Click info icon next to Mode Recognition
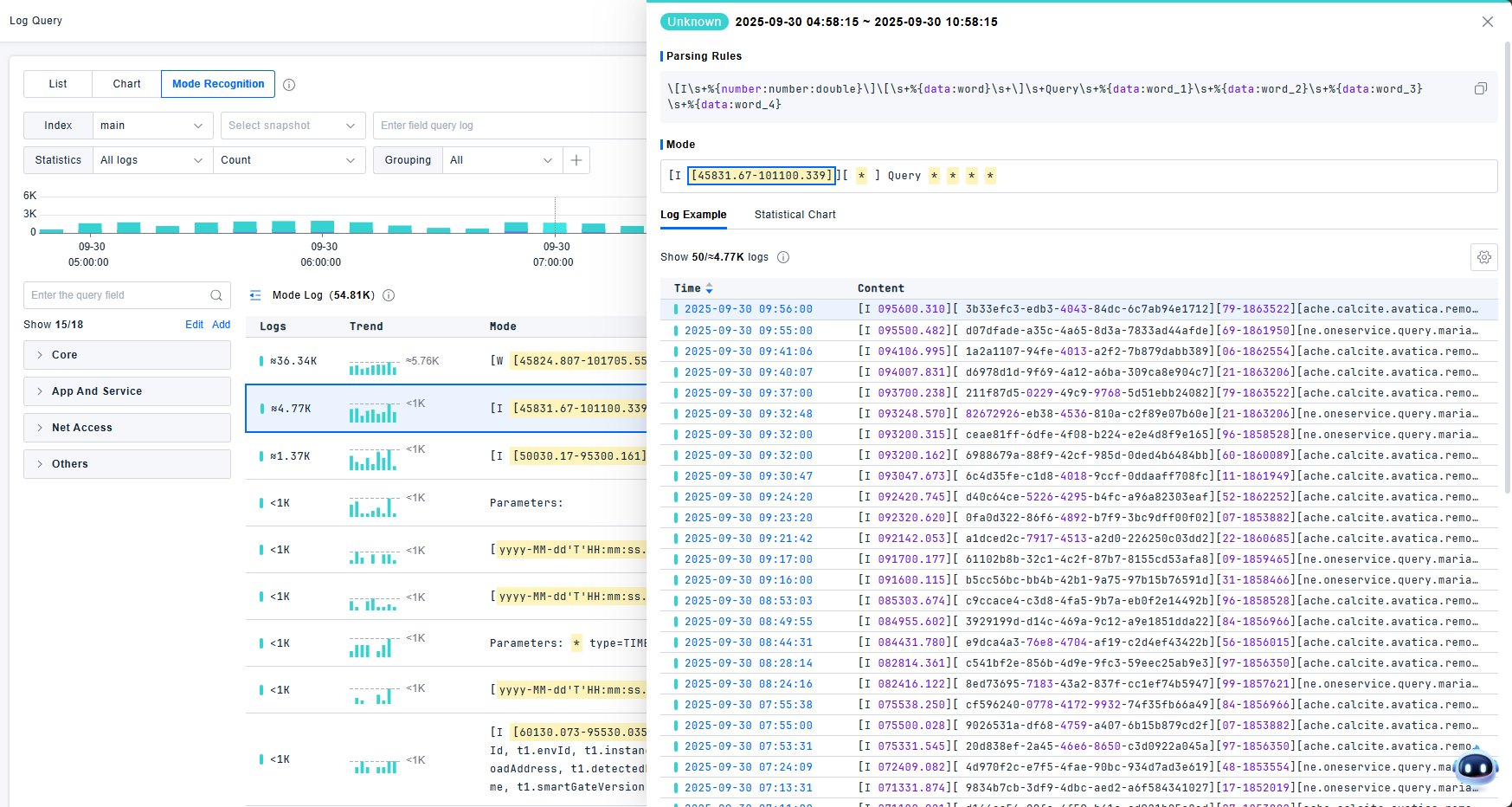Viewport: 1512px width, 807px height. 289,85
